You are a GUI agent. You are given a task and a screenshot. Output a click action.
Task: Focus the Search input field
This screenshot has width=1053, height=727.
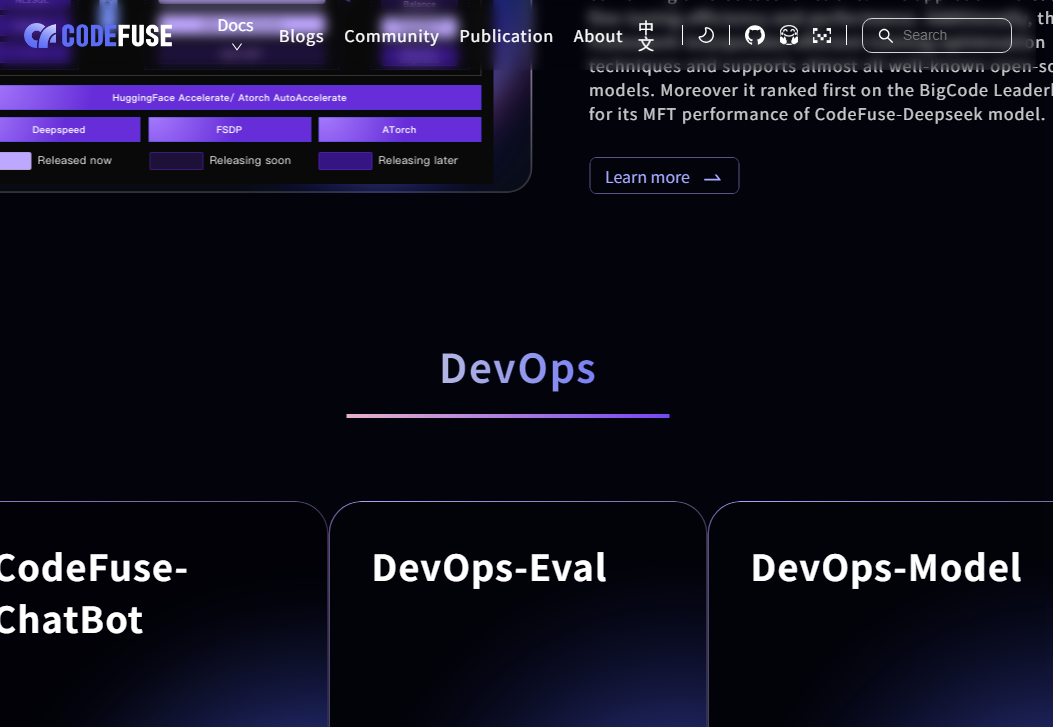click(937, 35)
